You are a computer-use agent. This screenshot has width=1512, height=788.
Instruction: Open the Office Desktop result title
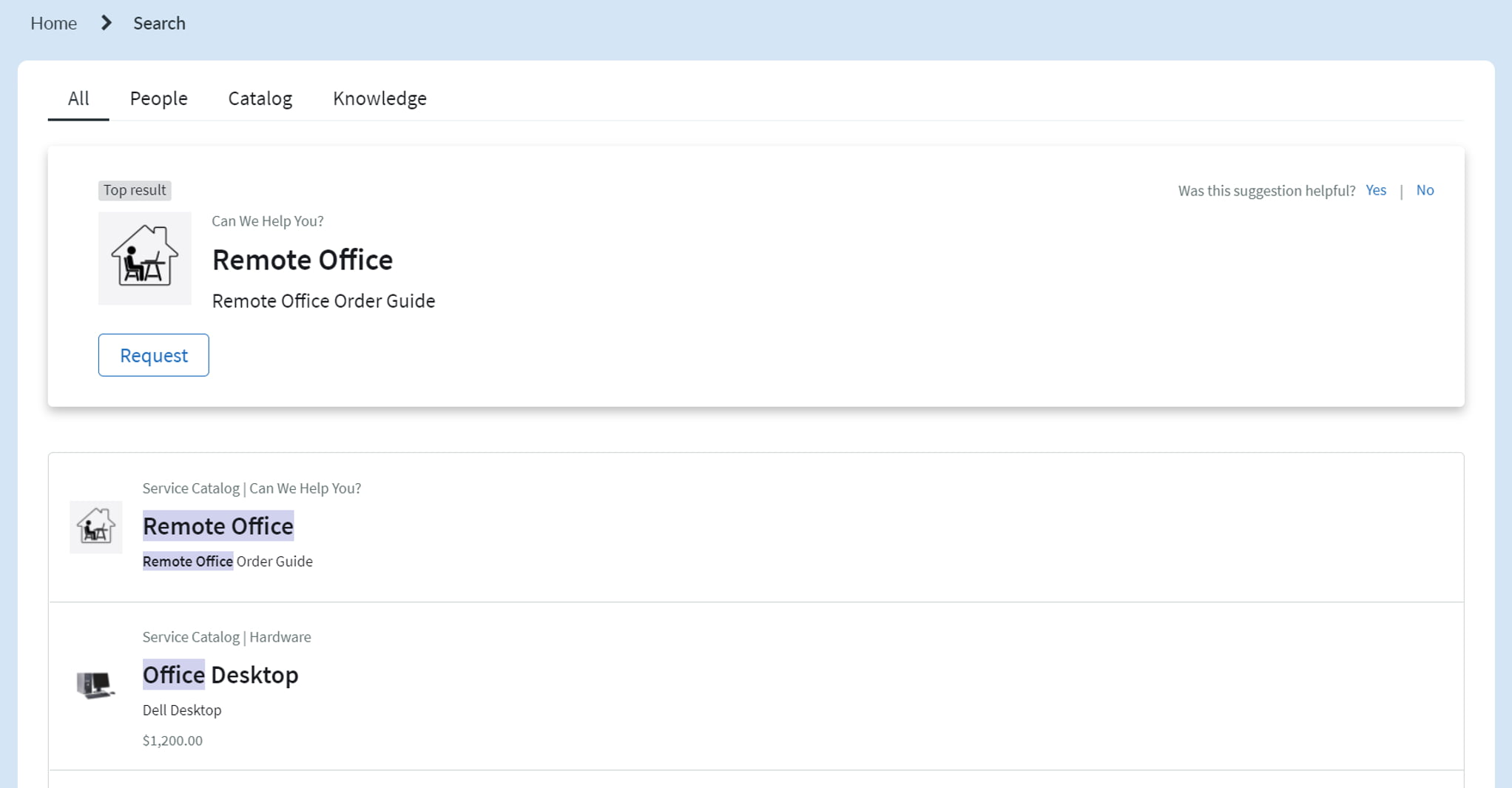(x=220, y=675)
